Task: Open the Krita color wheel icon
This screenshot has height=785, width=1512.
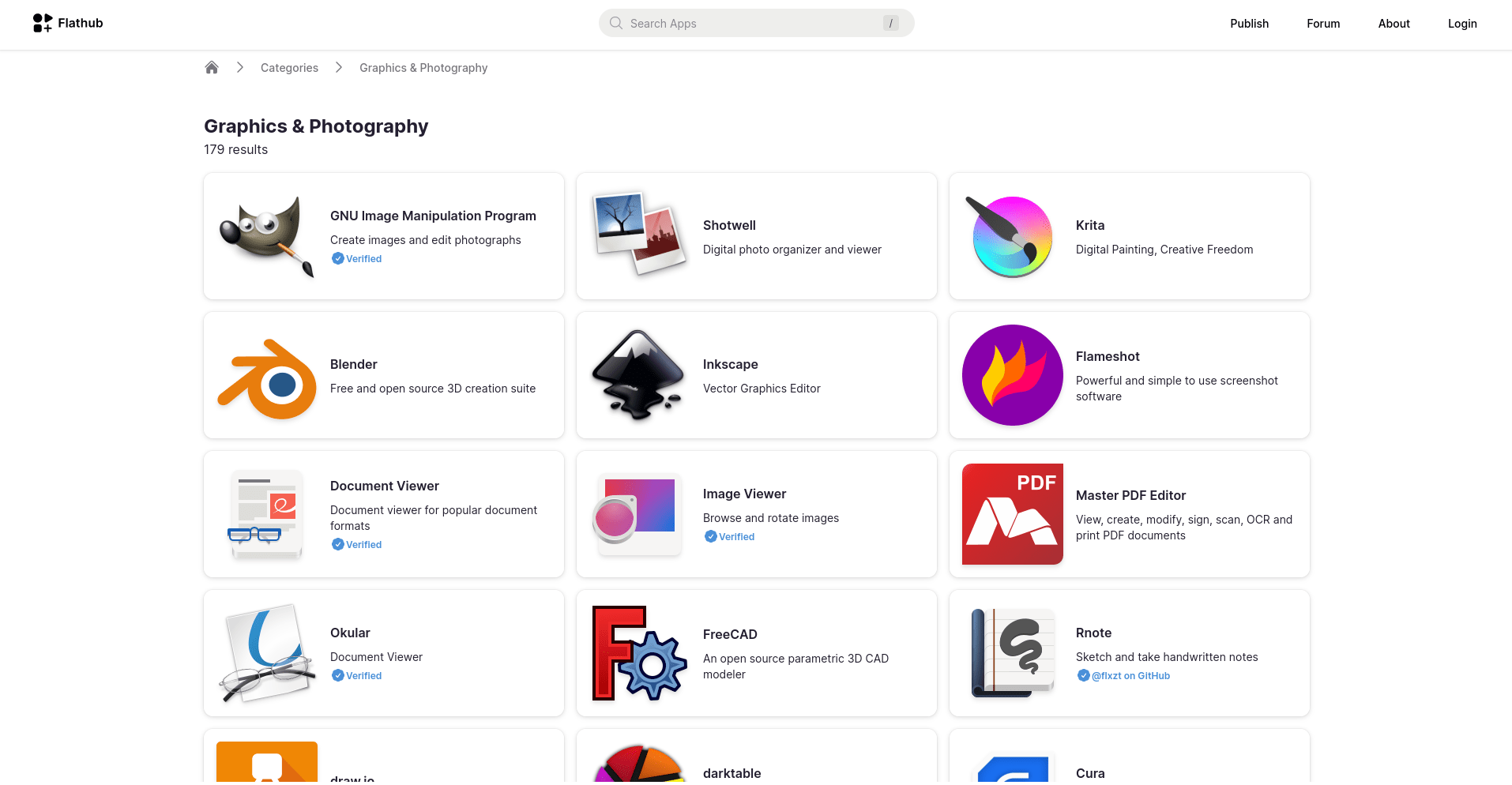Action: pos(1010,236)
